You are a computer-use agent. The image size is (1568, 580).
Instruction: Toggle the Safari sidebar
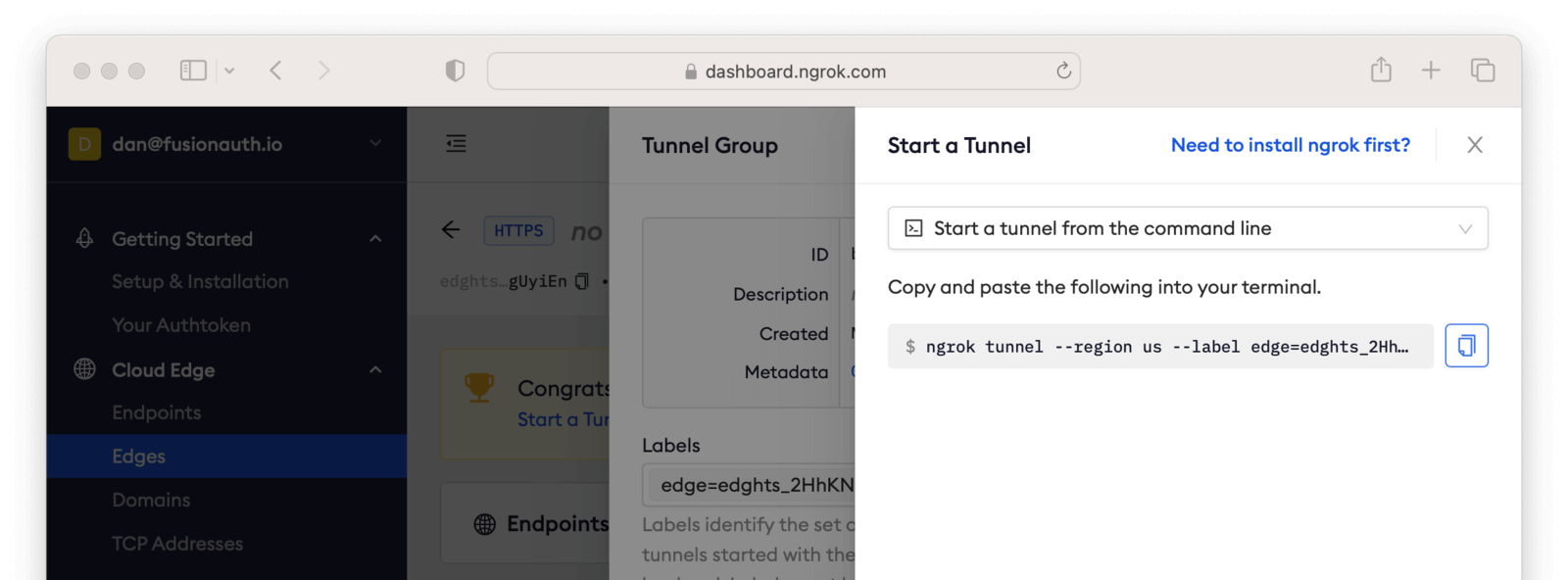coord(193,71)
